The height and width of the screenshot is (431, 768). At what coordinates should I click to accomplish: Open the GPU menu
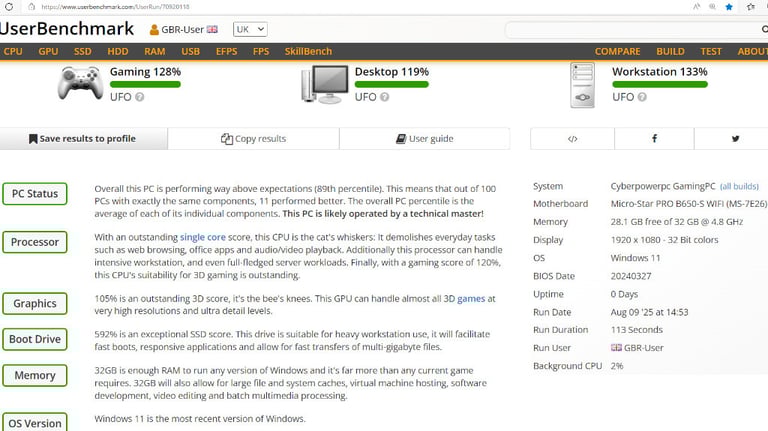48,51
